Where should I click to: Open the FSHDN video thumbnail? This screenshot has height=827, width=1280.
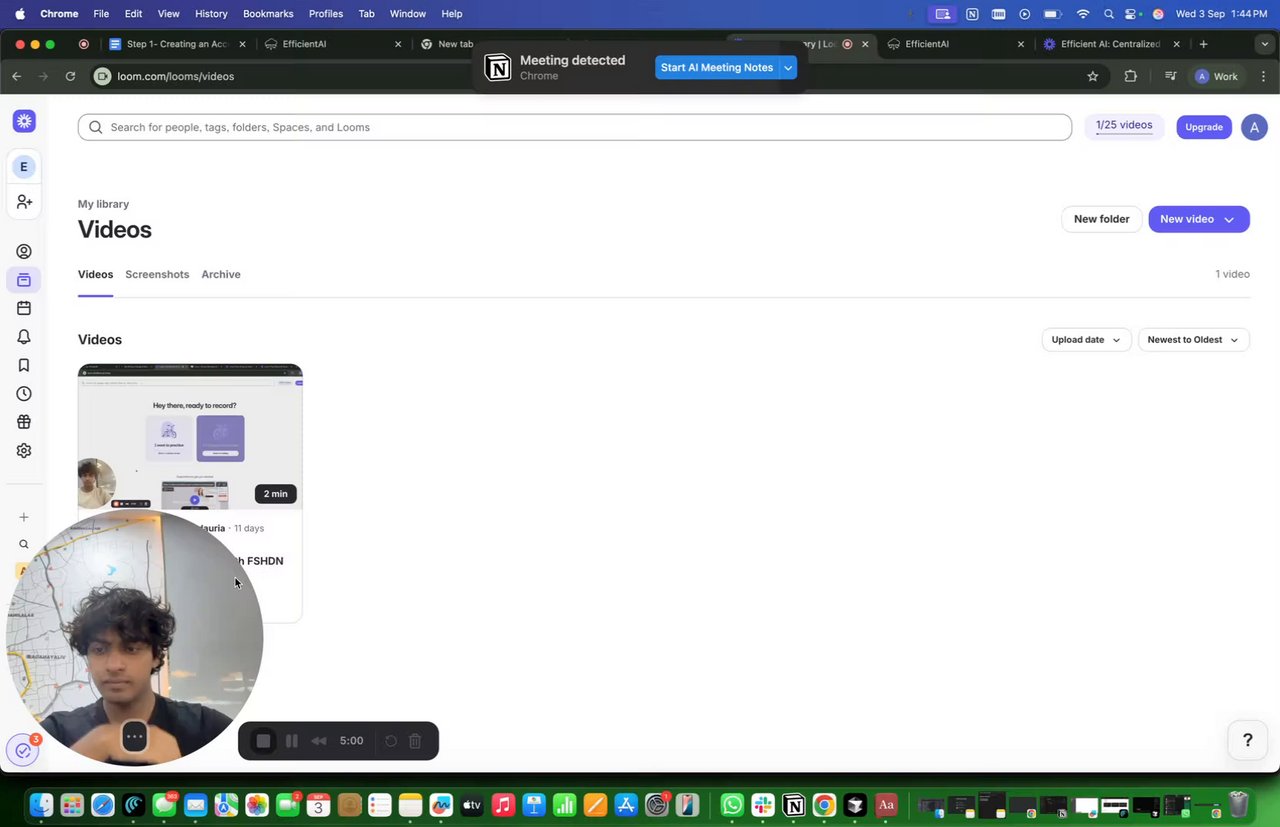tap(190, 437)
